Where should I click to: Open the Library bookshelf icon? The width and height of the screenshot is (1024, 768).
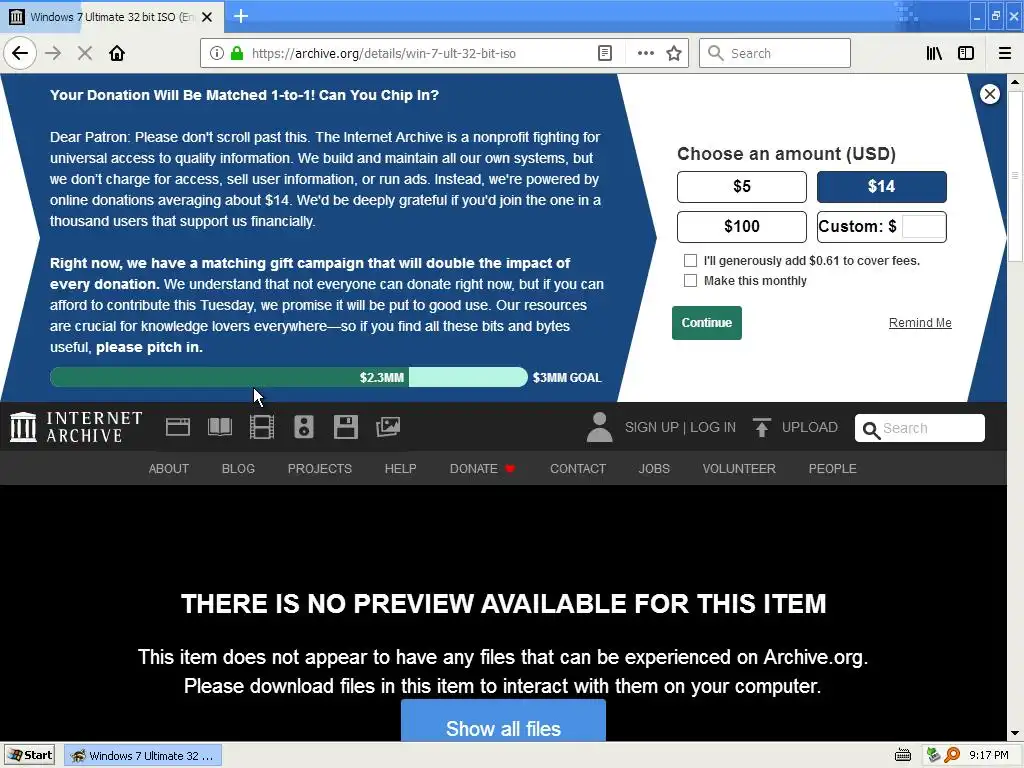[934, 53]
